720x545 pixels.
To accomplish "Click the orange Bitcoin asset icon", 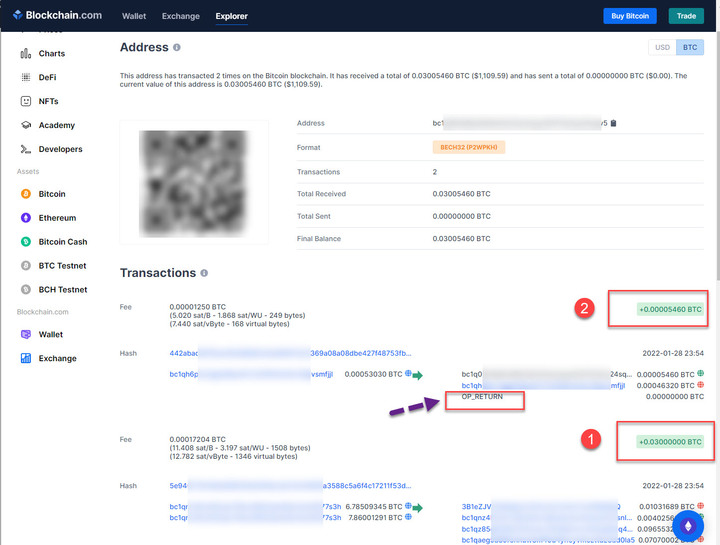I will pos(26,194).
